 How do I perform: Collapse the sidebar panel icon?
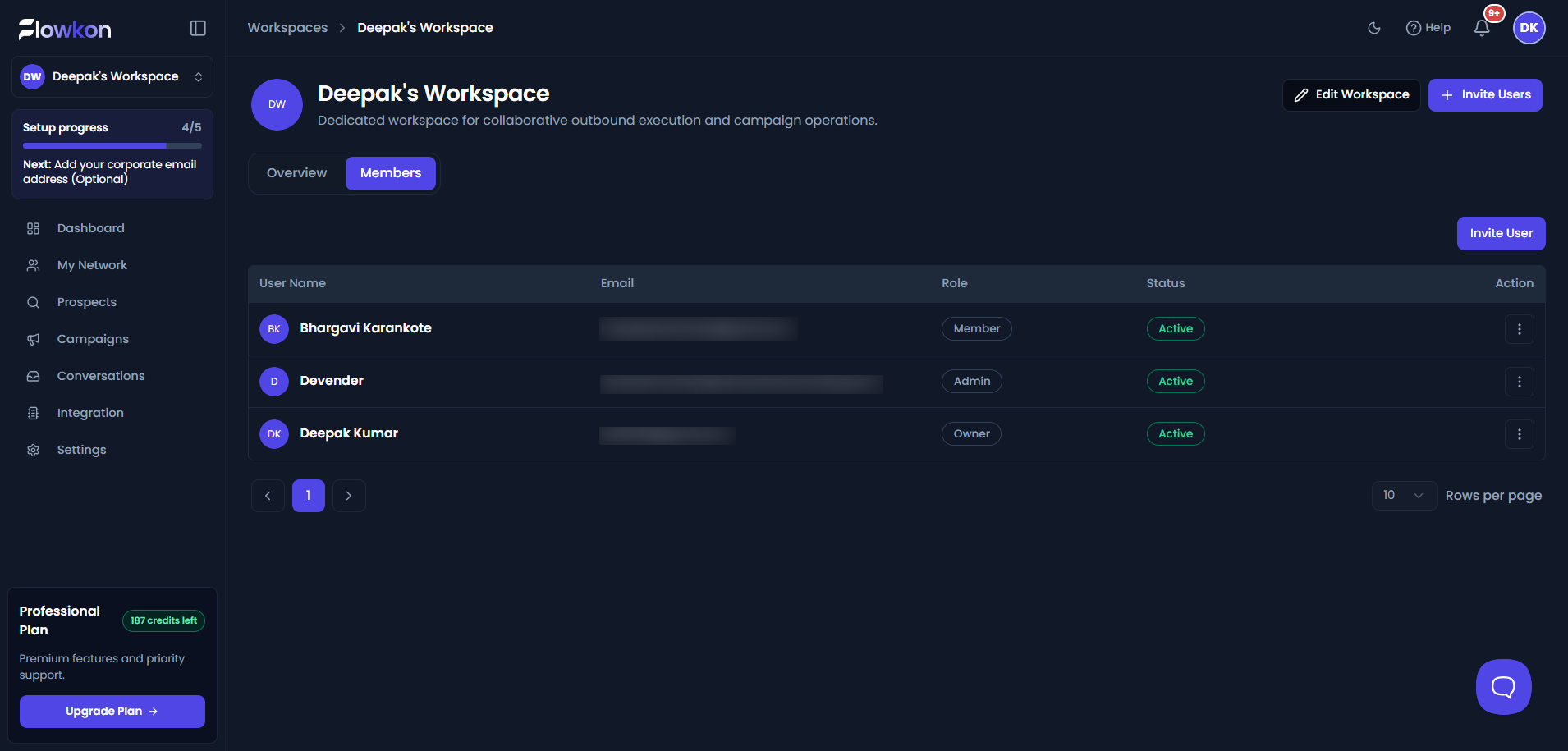198,28
